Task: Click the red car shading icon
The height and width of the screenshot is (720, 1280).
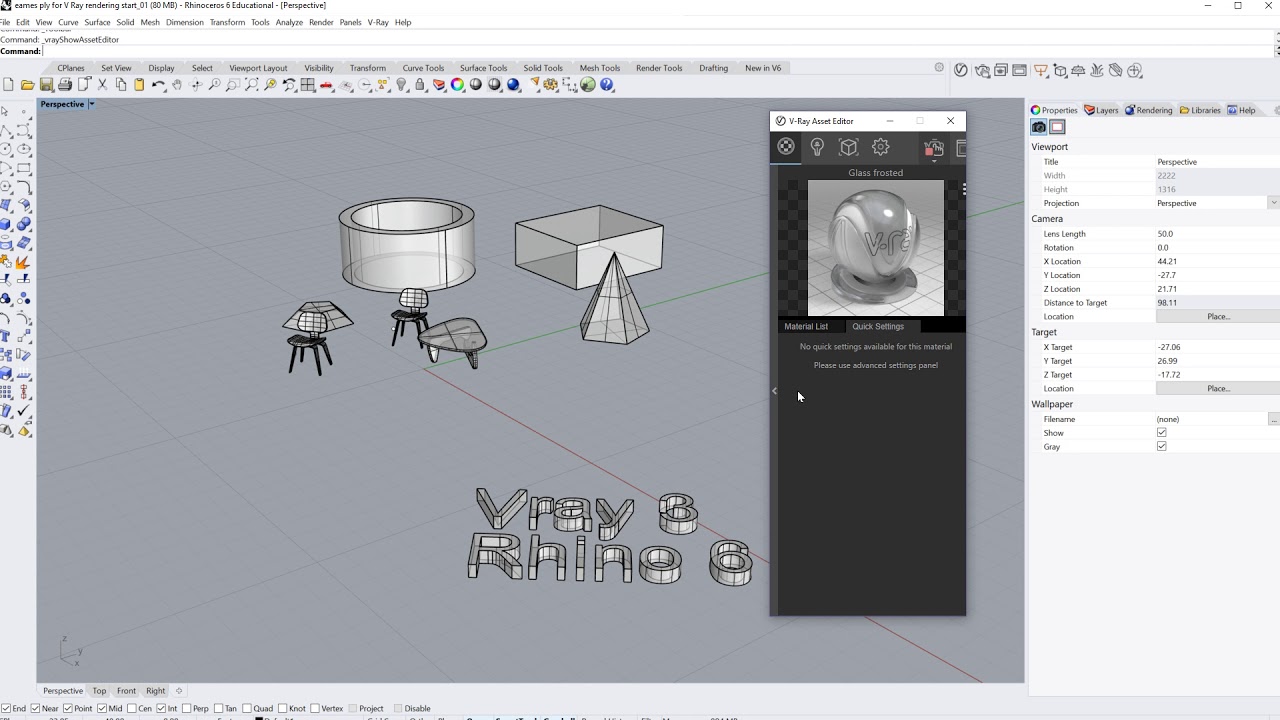Action: (327, 85)
